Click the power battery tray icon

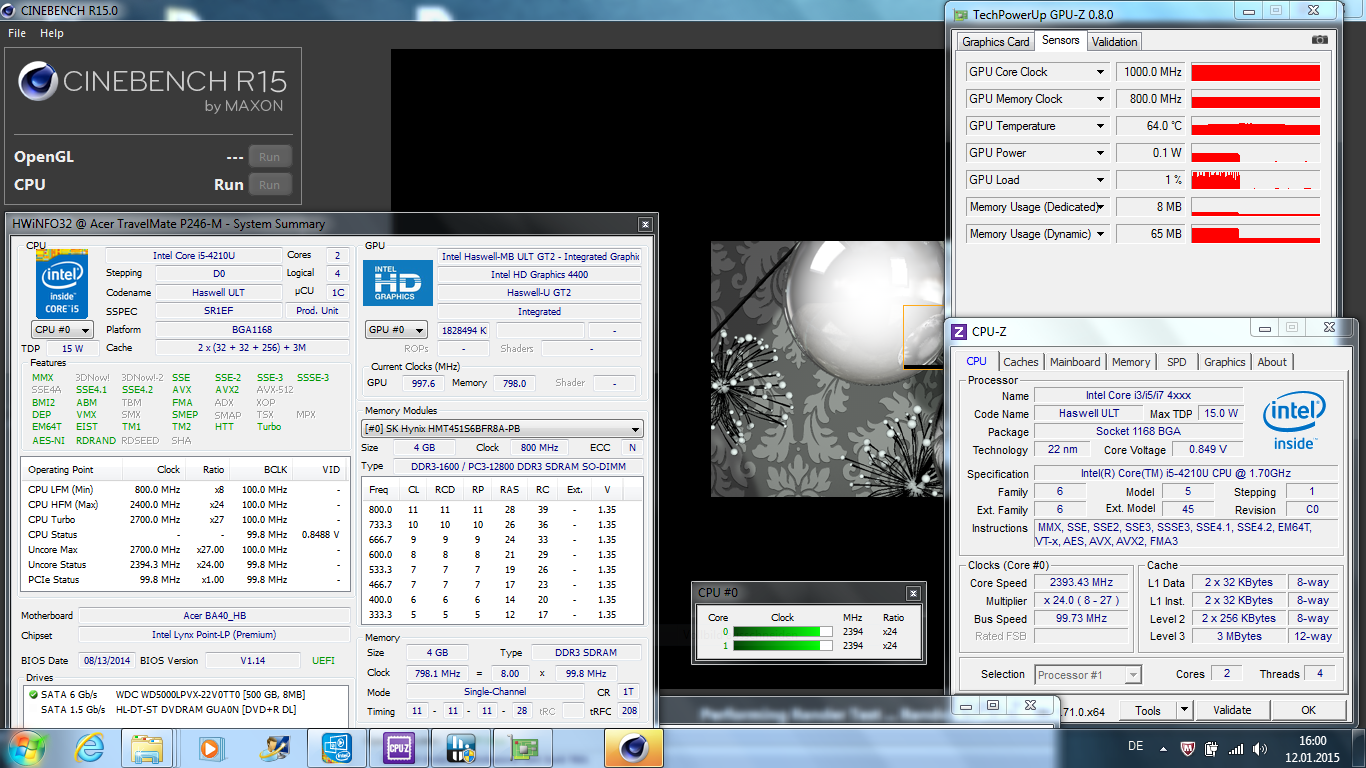1212,748
